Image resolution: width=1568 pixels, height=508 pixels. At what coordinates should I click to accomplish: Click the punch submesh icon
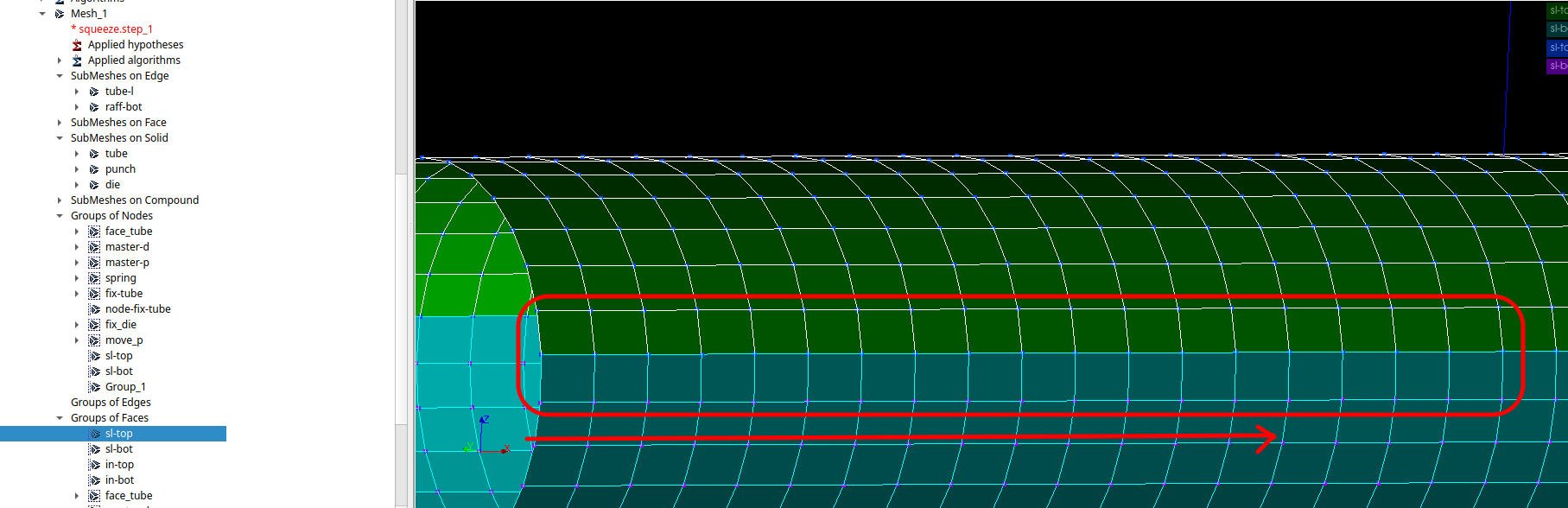pyautogui.click(x=94, y=169)
